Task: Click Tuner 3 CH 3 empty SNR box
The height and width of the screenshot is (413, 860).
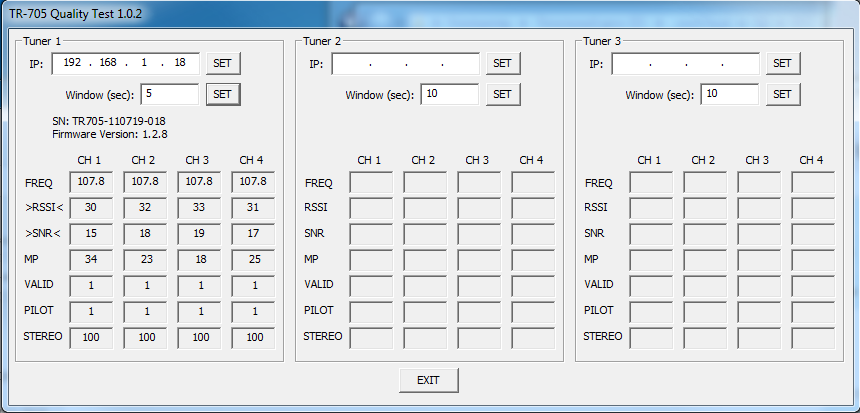Action: pos(759,234)
